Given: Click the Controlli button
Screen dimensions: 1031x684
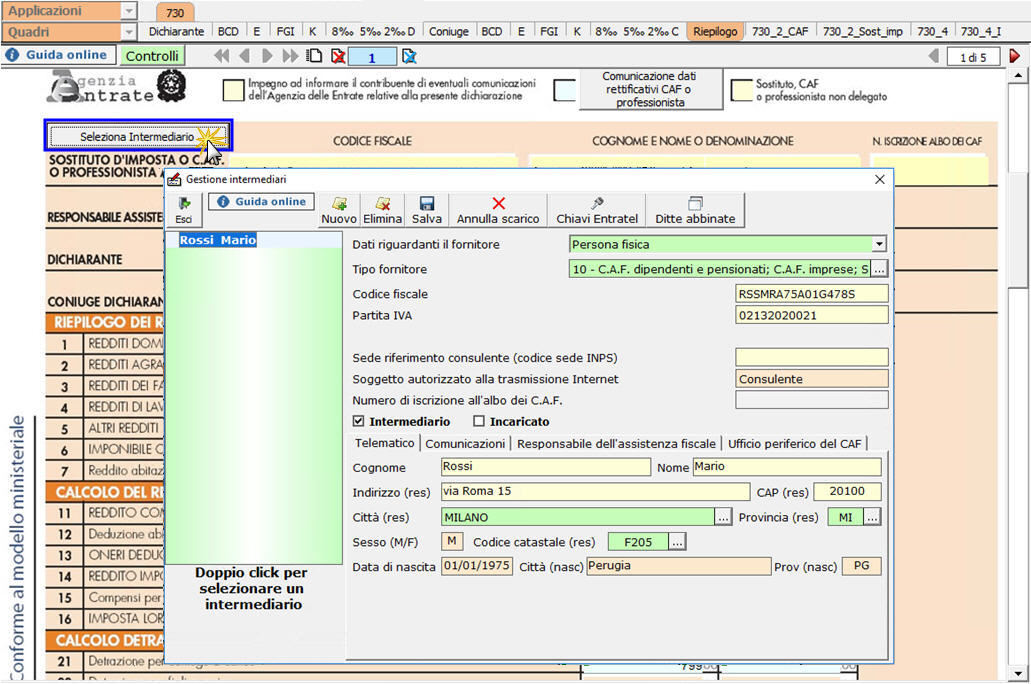Looking at the screenshot, I should [152, 56].
